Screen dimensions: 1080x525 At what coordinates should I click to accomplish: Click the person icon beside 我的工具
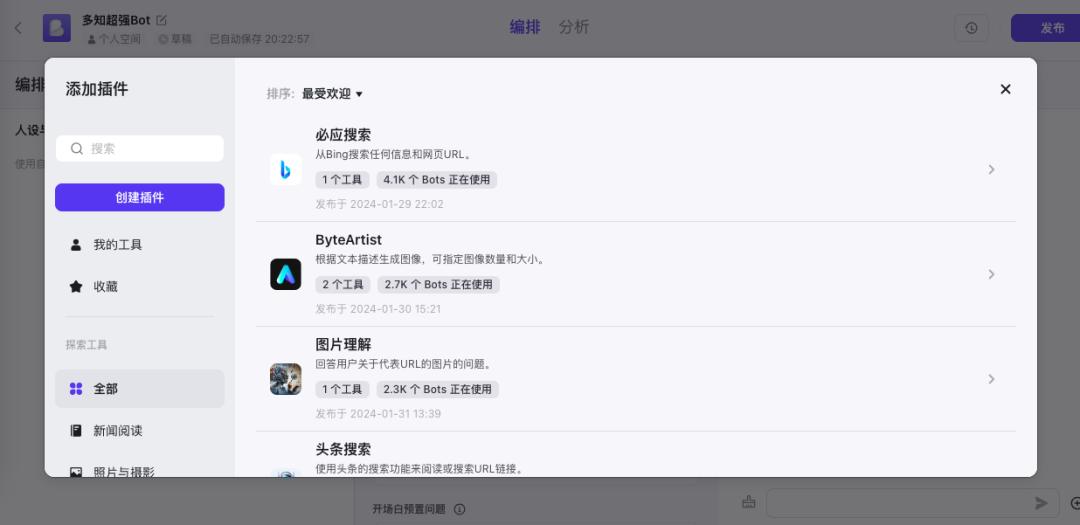[x=76, y=245]
